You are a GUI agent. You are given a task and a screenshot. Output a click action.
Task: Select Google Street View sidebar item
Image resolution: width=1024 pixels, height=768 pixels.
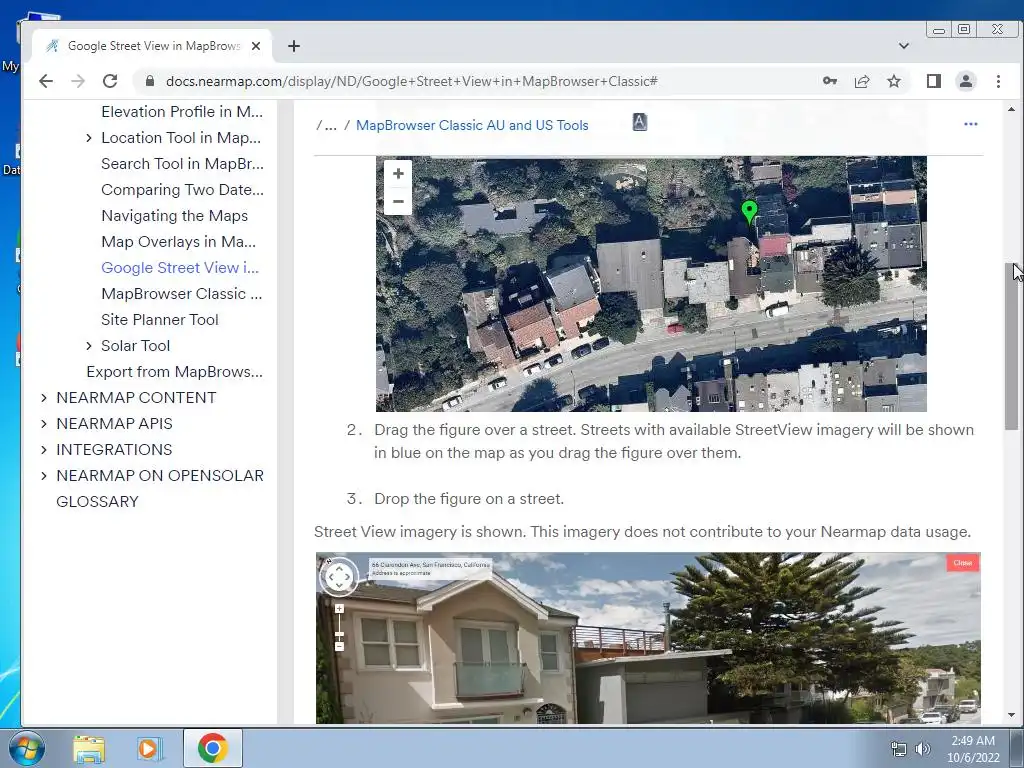(180, 268)
